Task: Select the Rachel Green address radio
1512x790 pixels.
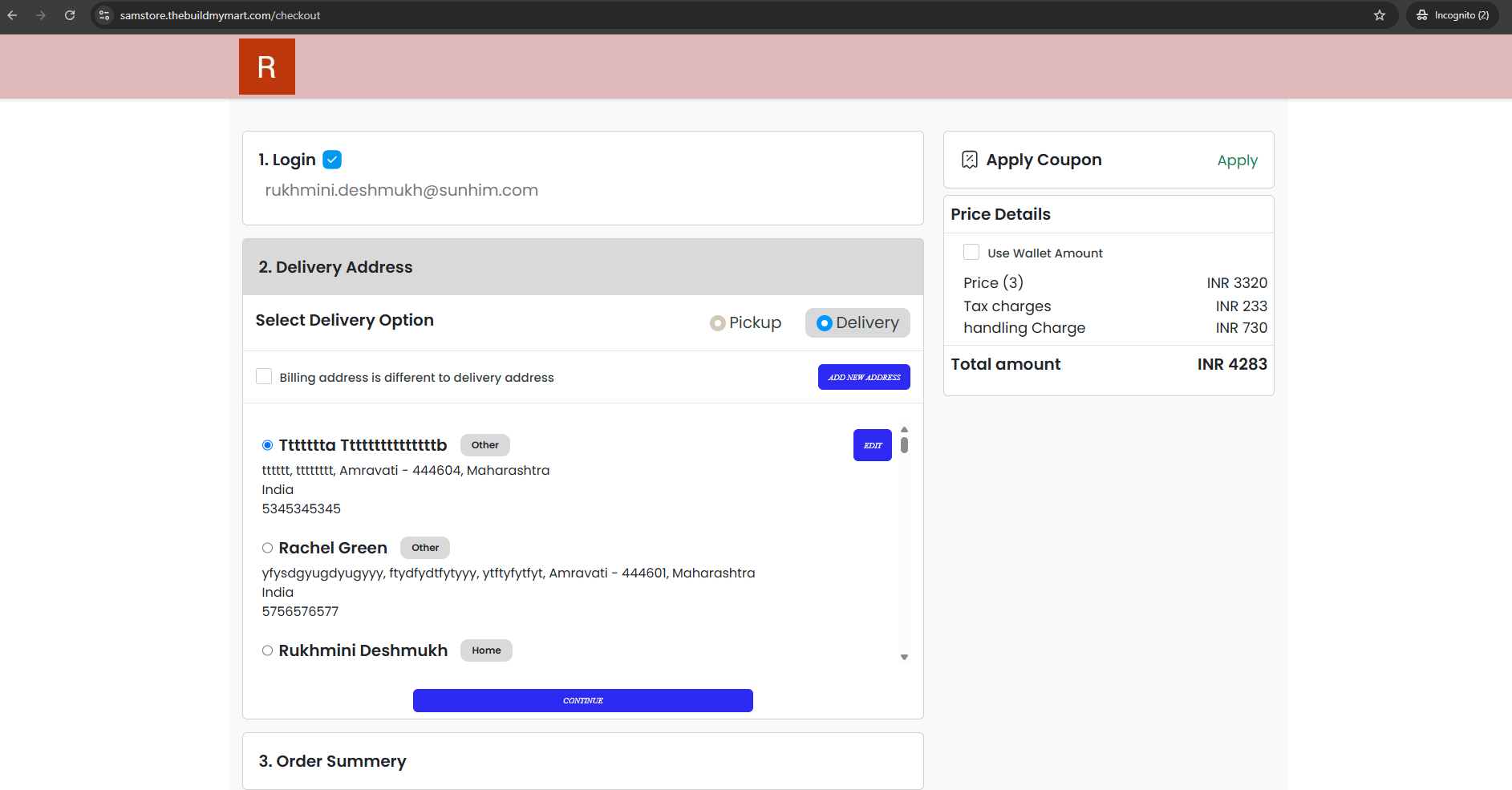Action: point(267,548)
